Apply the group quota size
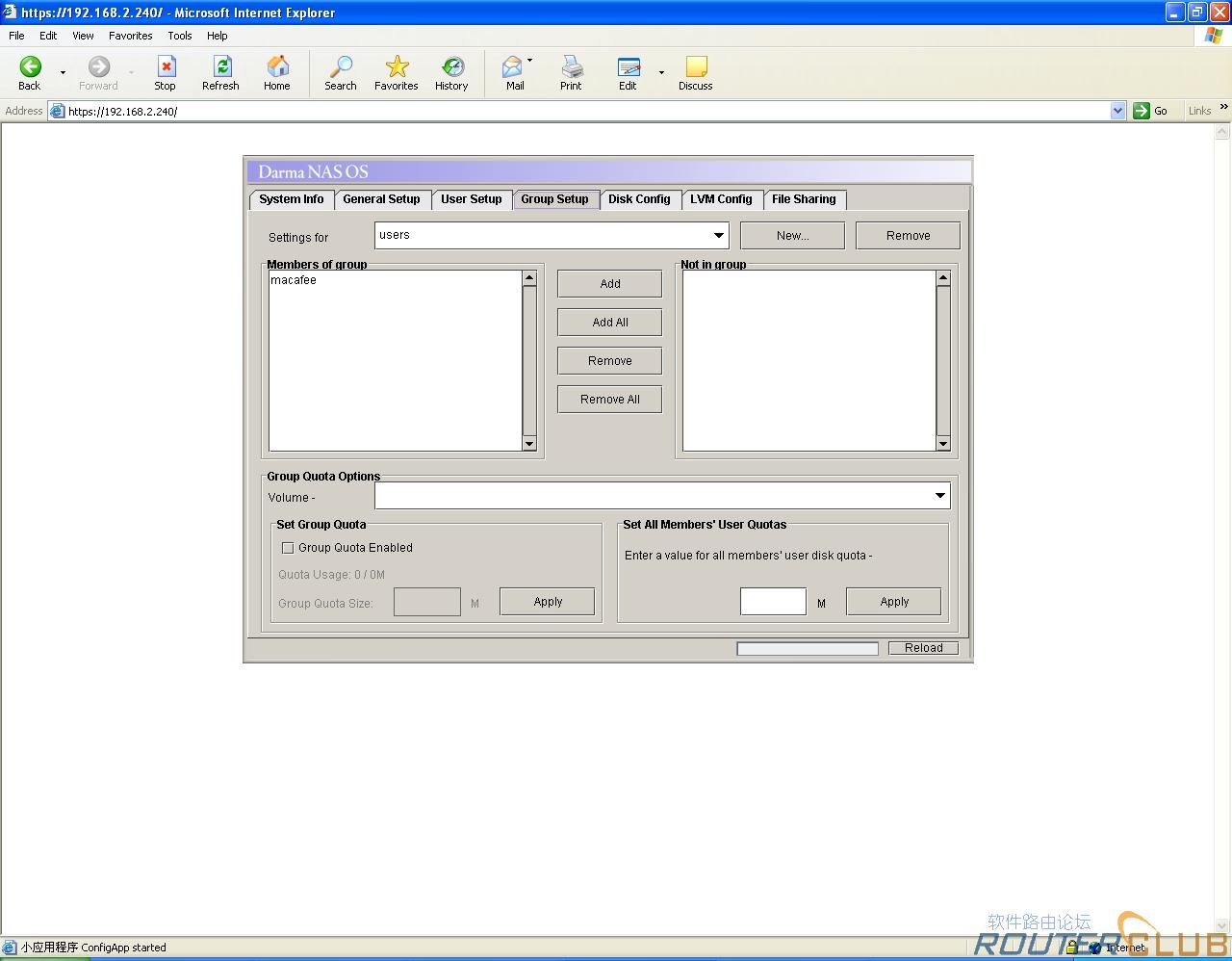1232x961 pixels. pos(547,601)
